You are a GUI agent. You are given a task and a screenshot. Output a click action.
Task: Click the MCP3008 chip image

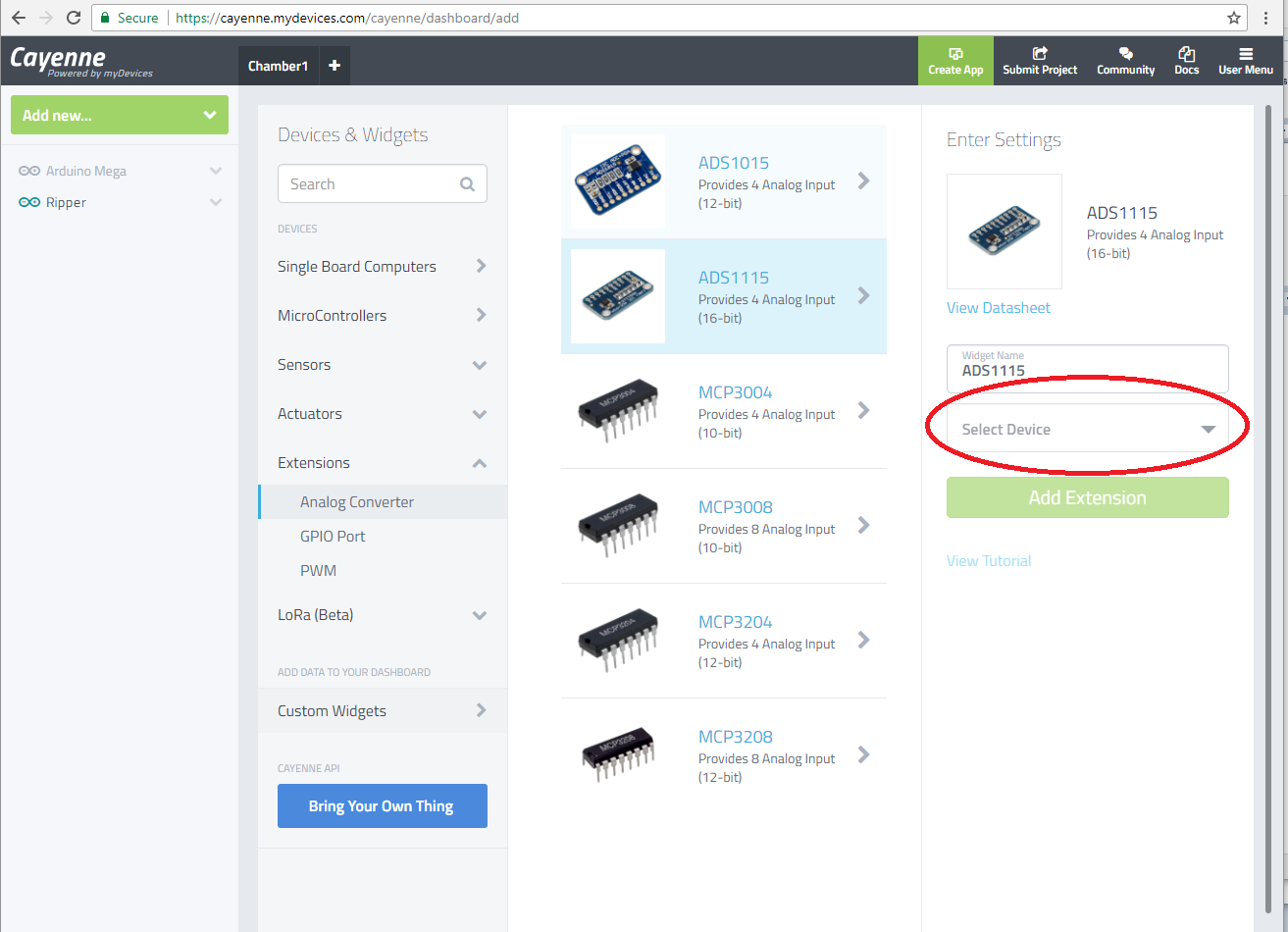tap(618, 525)
